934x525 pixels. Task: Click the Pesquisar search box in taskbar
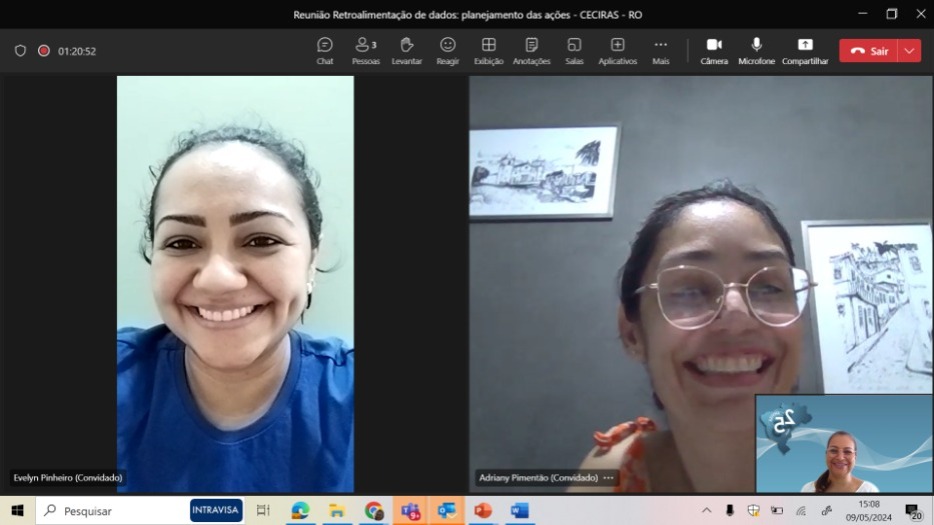pos(110,511)
